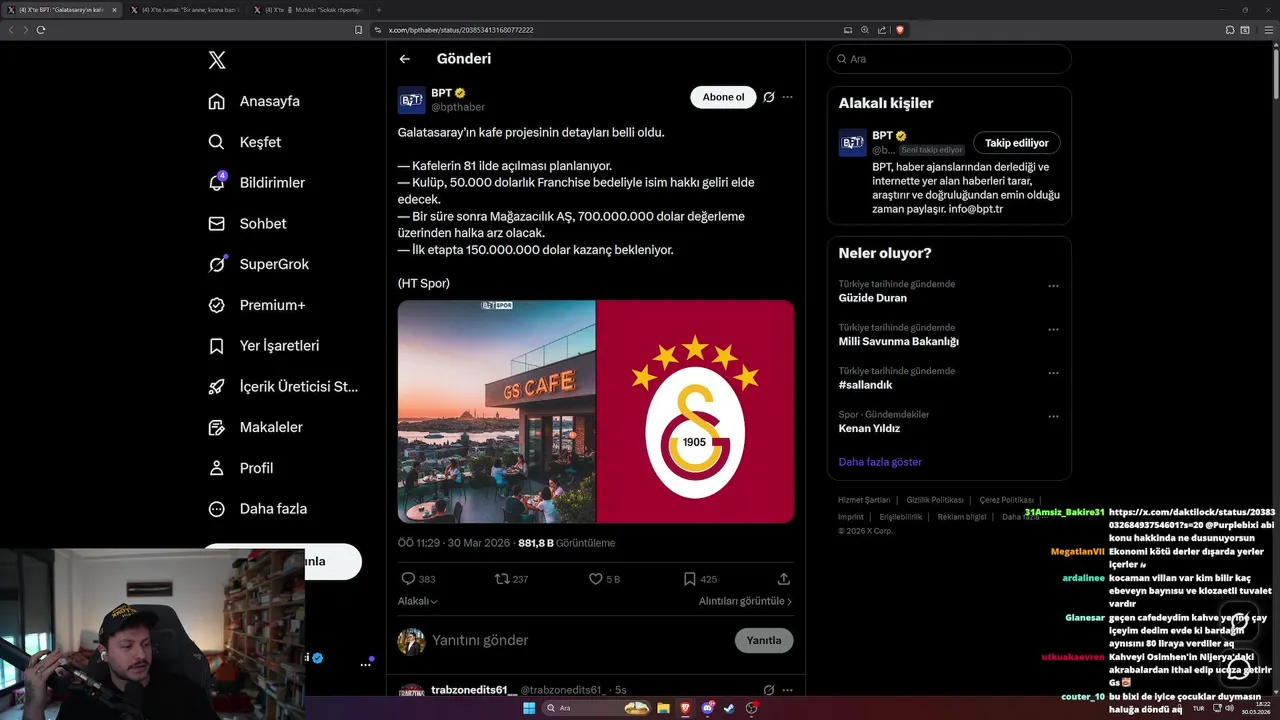Screen dimensions: 1280x720
Task: Click the share icon on the post
Action: pyautogui.click(x=784, y=579)
